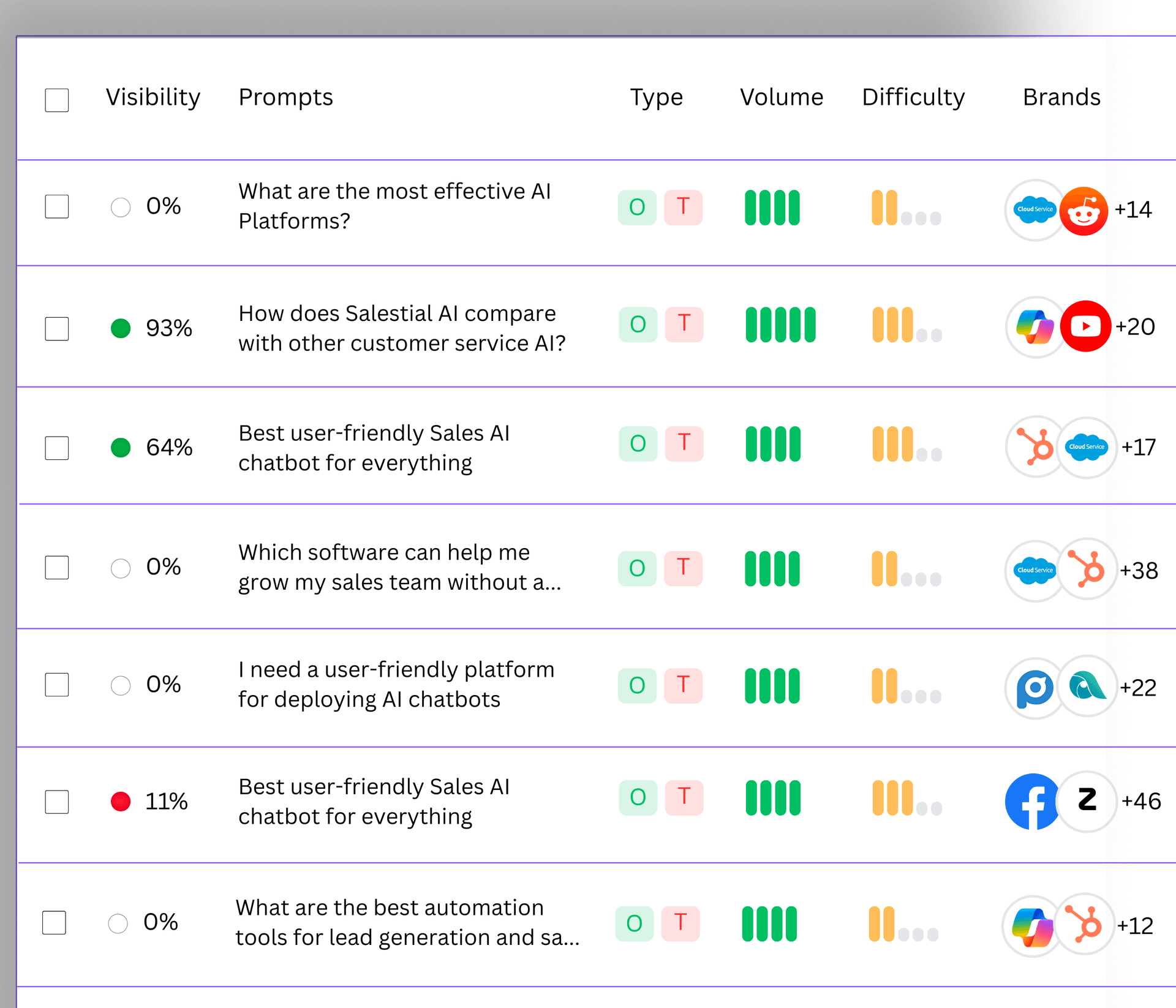Click the Cloud Service icon in first row

1035,210
